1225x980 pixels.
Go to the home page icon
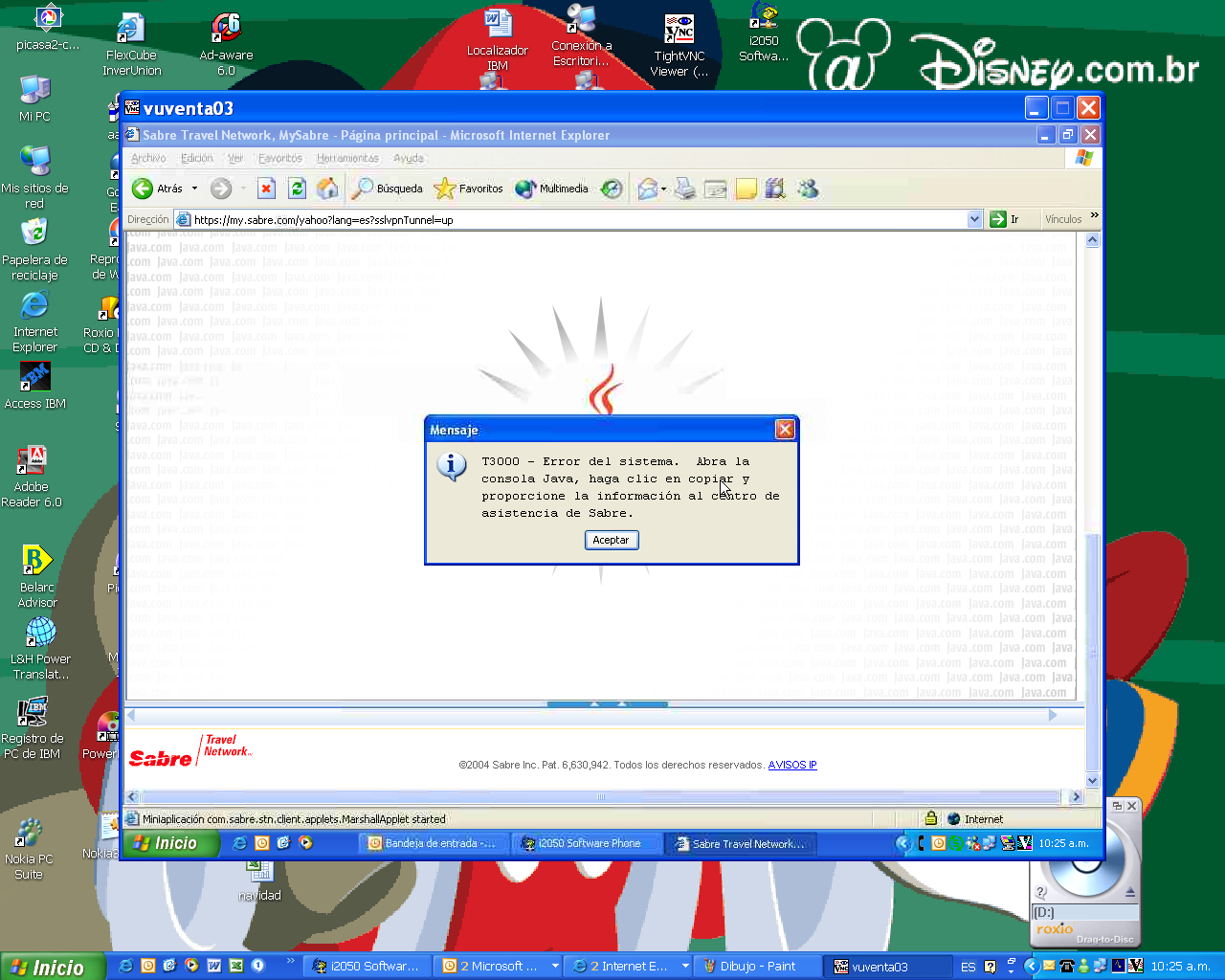(x=327, y=189)
